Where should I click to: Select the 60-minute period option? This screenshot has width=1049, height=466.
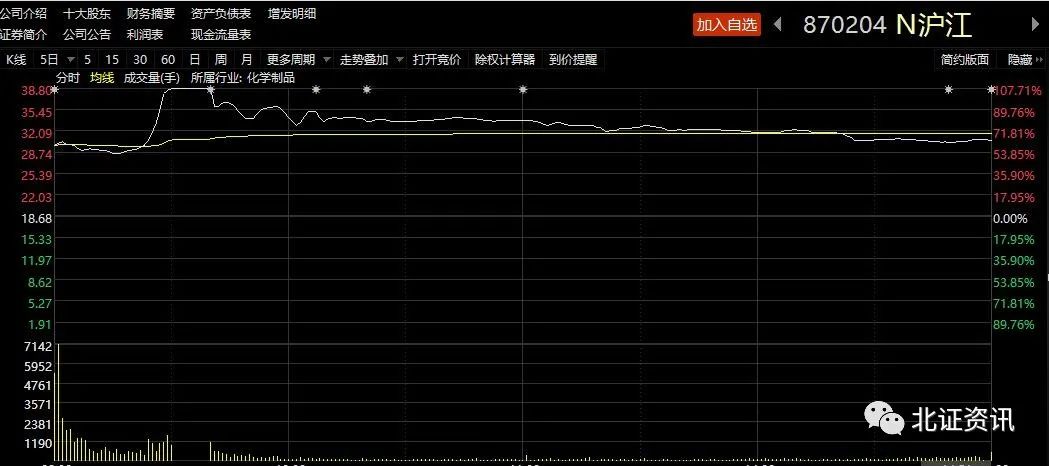[167, 60]
